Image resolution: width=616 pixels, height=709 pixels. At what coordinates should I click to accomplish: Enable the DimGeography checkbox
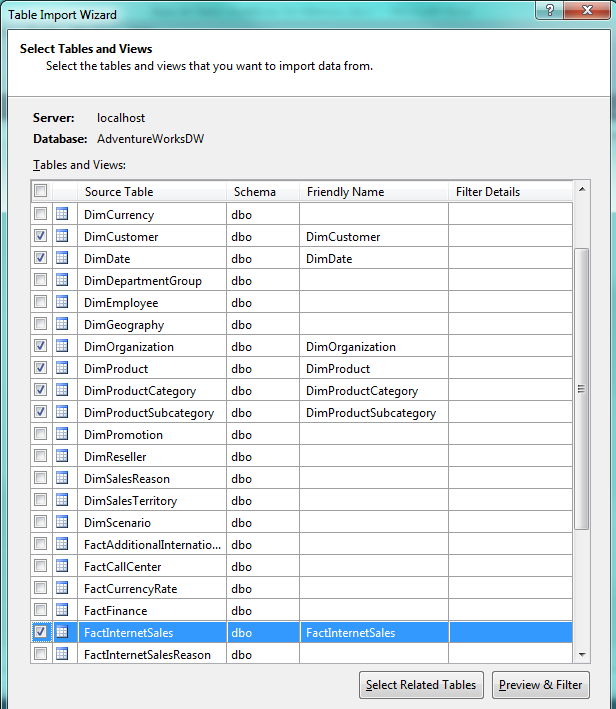click(40, 325)
